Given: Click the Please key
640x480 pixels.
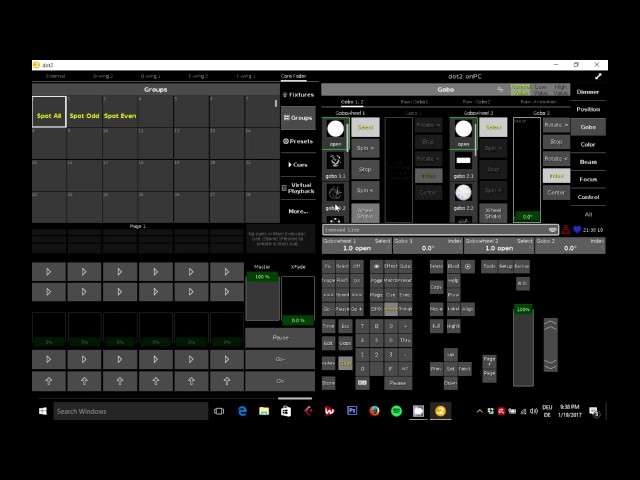Looking at the screenshot, I should [398, 383].
